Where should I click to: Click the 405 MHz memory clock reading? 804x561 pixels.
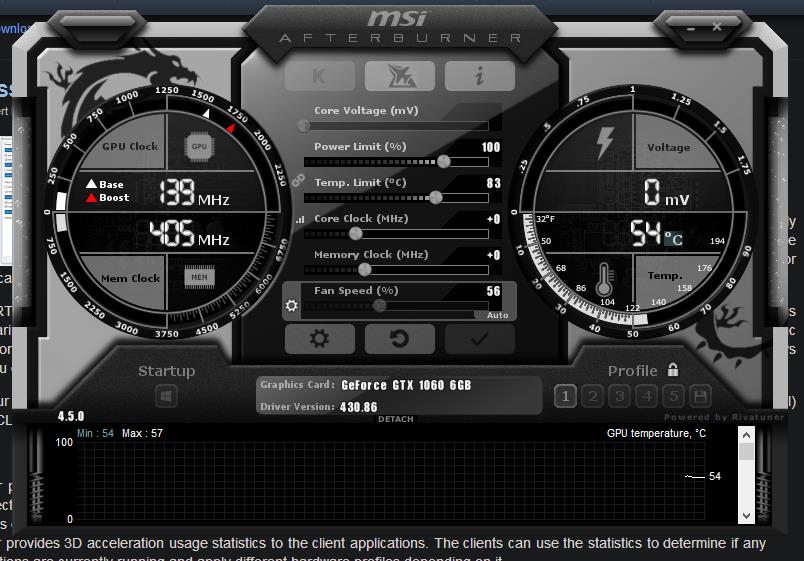(189, 234)
